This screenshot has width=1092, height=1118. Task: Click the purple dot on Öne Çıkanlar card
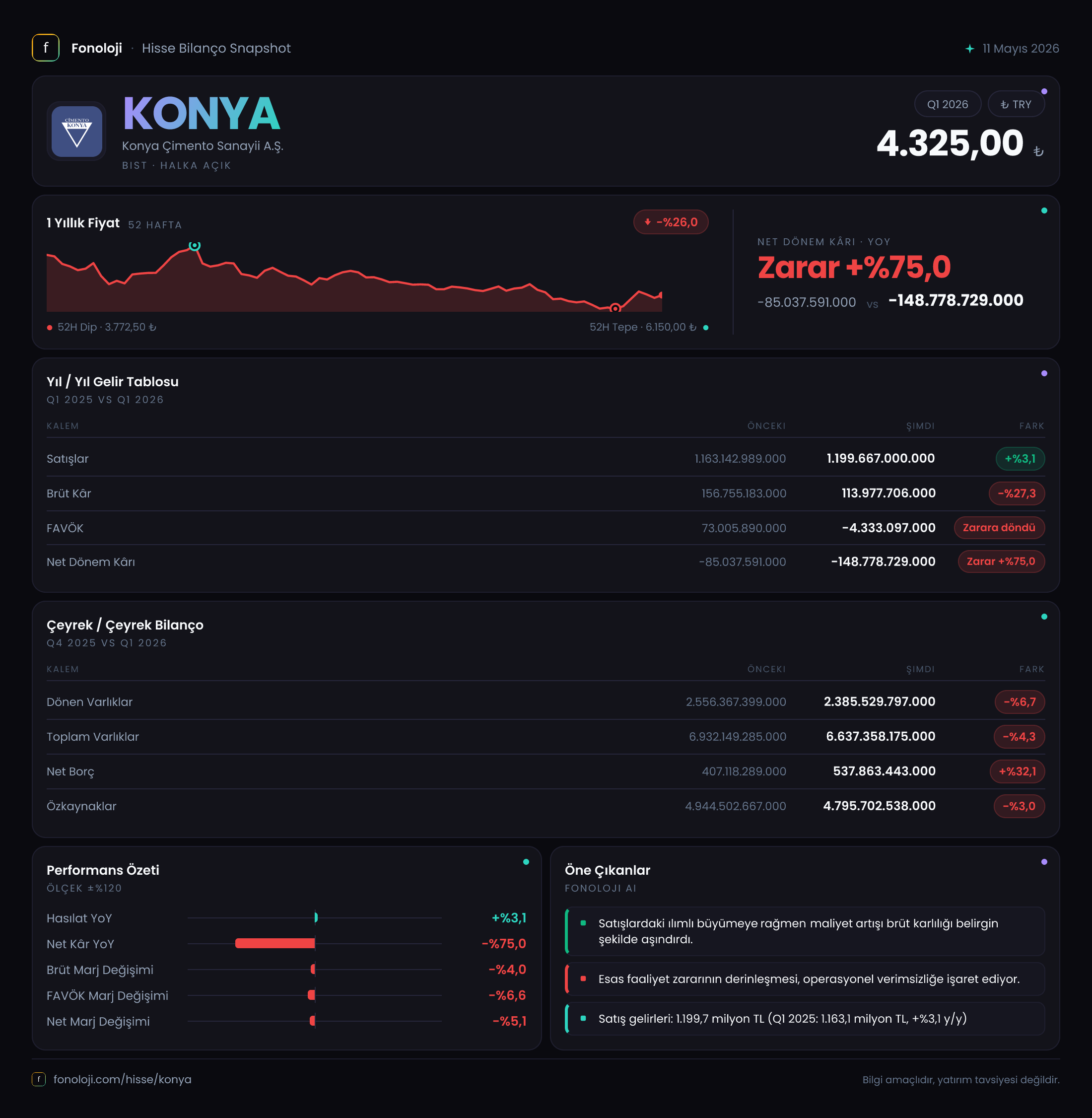pyautogui.click(x=1044, y=862)
